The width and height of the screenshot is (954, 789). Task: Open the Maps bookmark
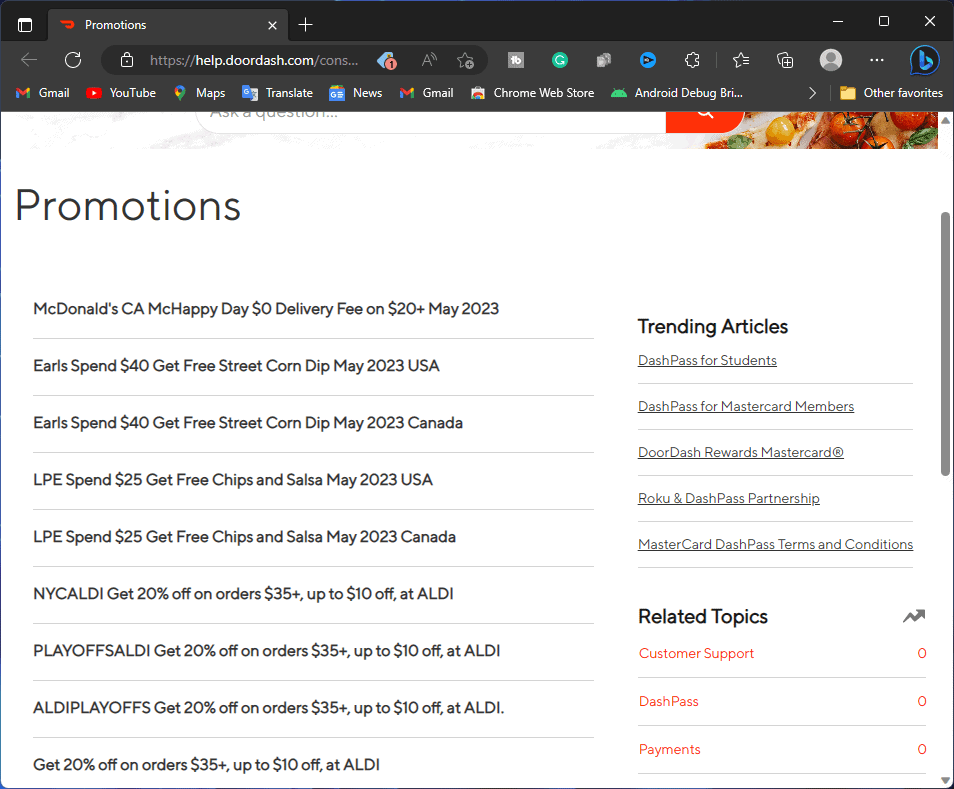[200, 93]
